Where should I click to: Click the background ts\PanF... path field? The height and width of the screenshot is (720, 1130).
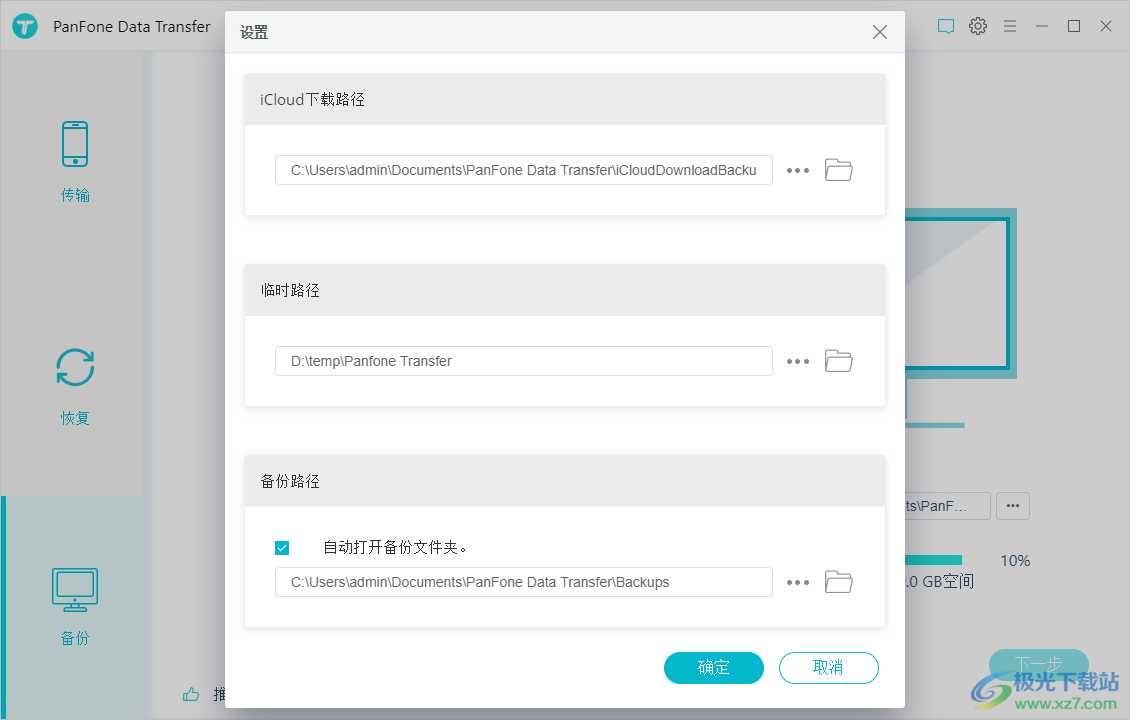(948, 506)
